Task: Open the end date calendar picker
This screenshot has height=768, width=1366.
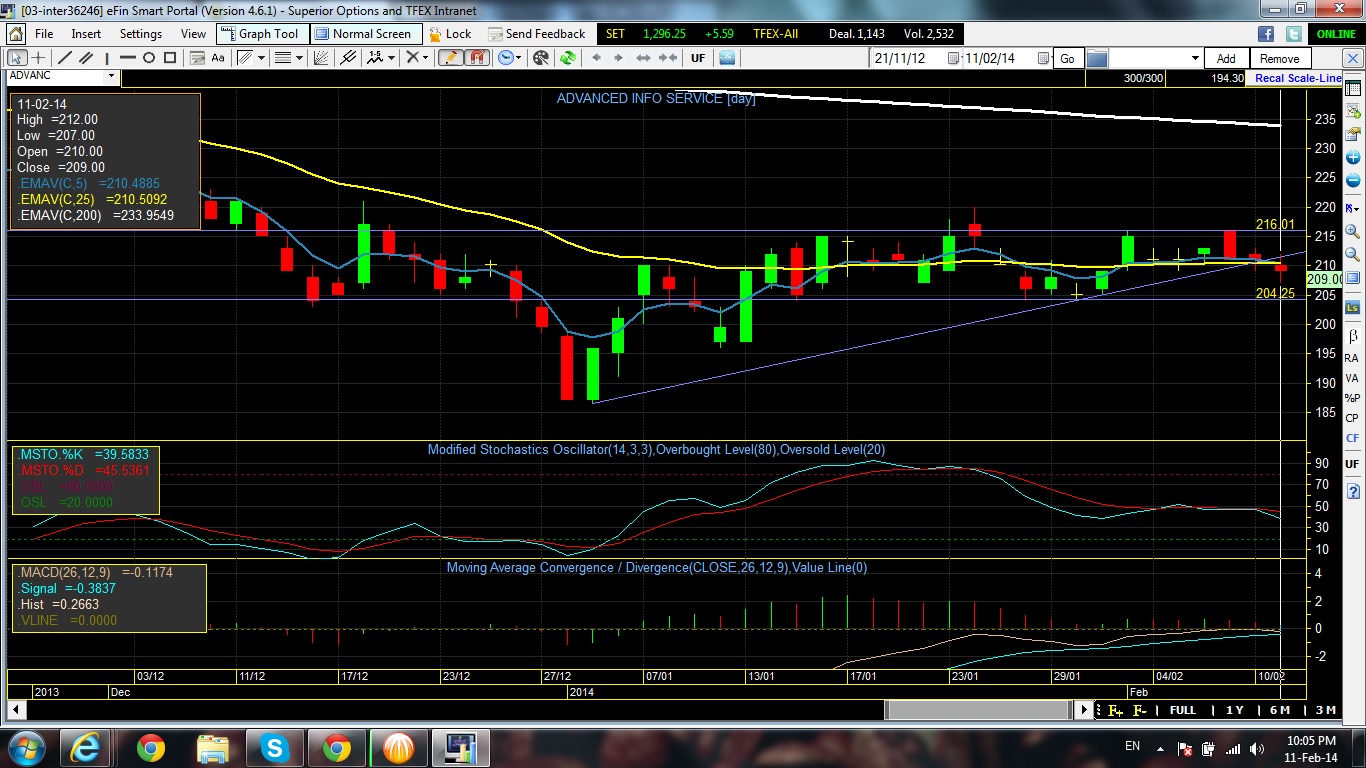Action: point(1042,59)
